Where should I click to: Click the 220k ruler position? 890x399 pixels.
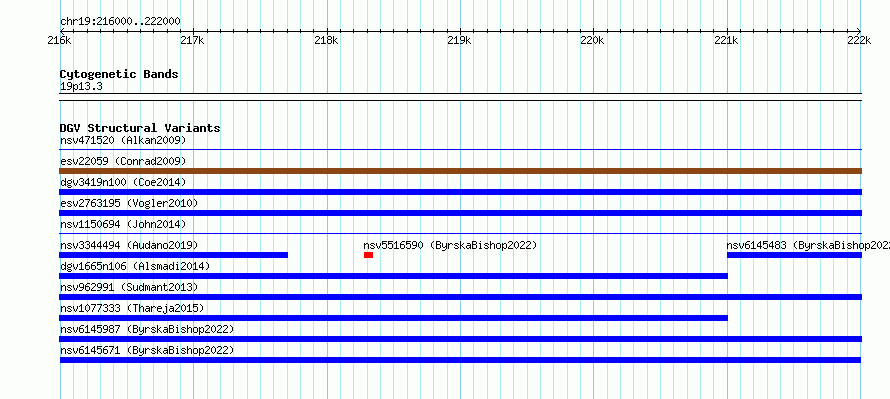tap(593, 40)
